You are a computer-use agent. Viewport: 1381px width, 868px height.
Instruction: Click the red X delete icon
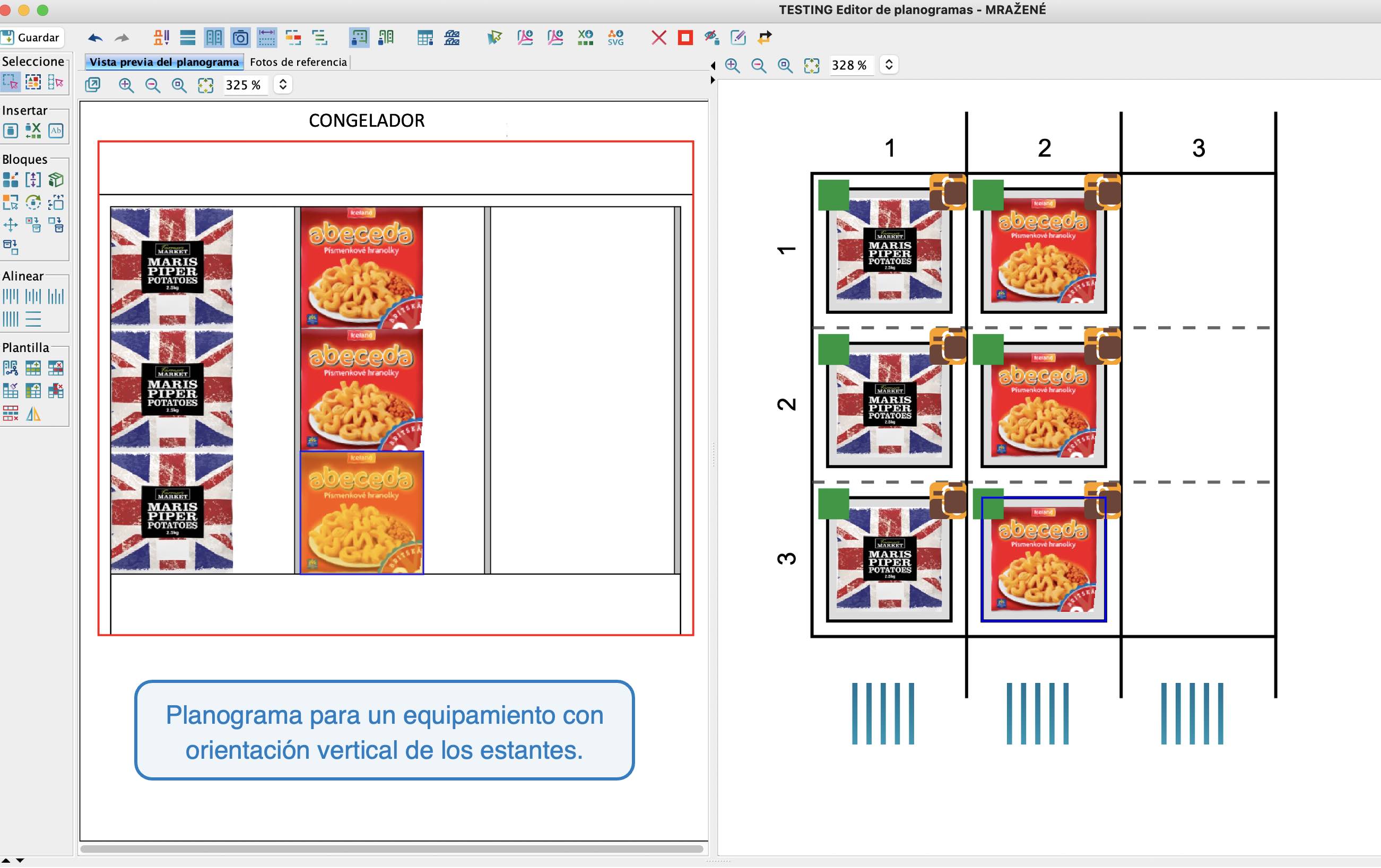[659, 38]
